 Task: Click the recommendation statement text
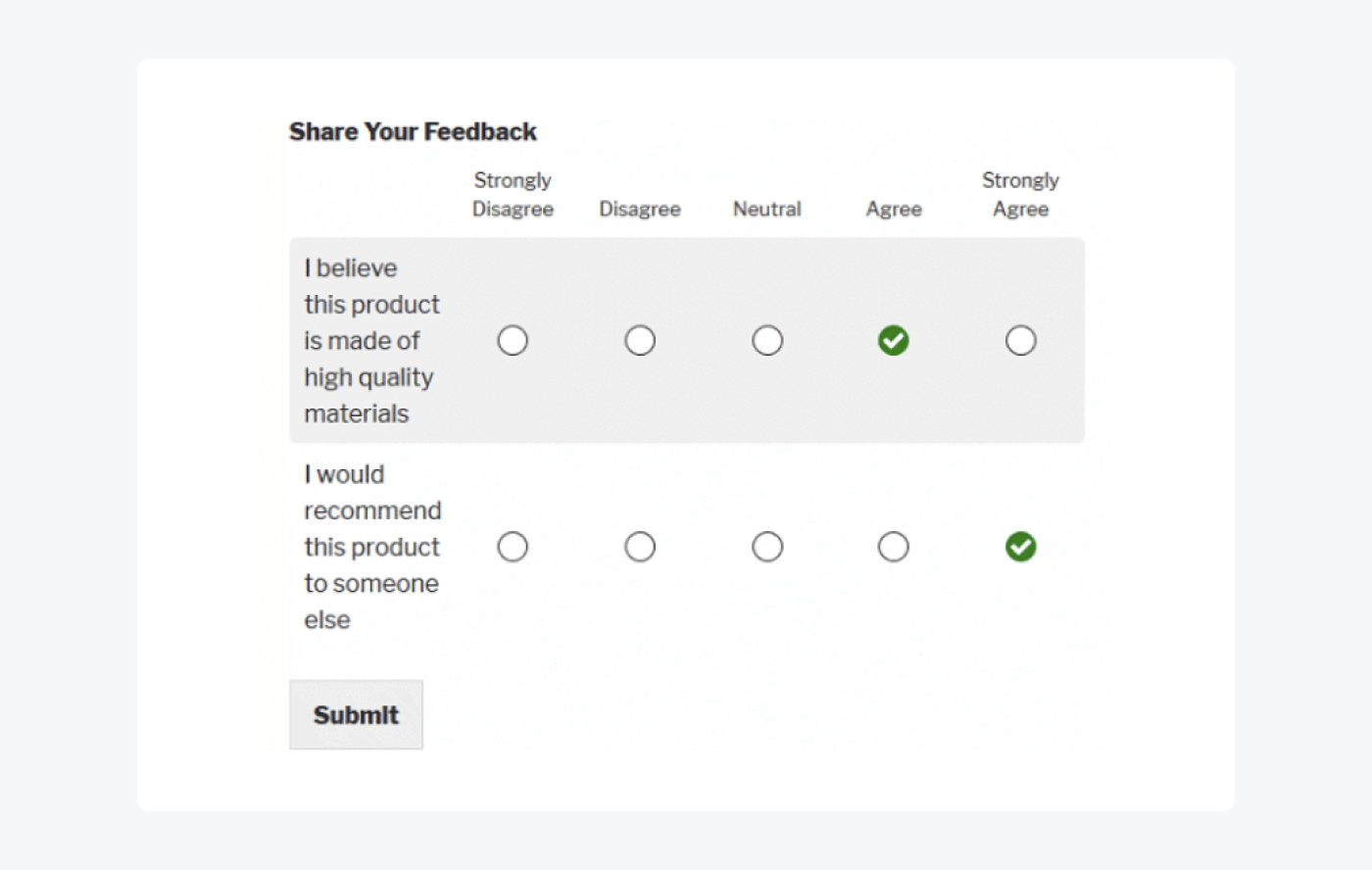372,547
